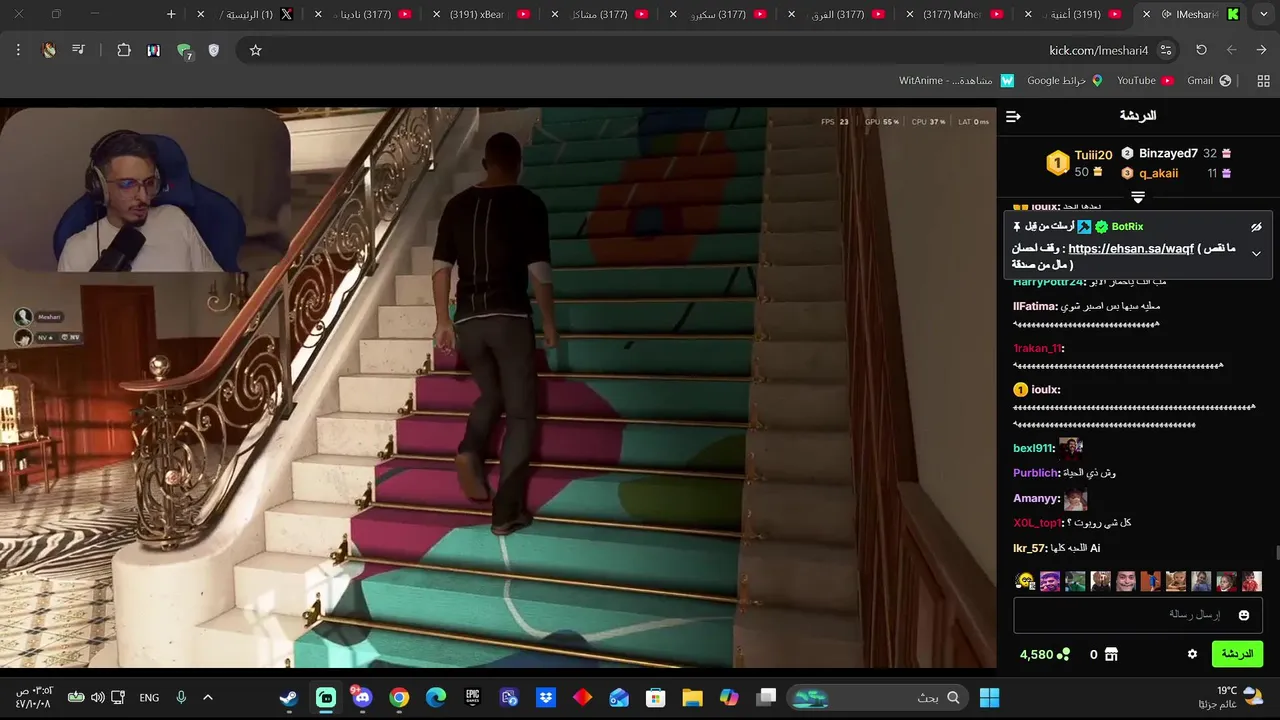Open username llFatima in chat
Screen dimensions: 1280x720
[1035, 306]
